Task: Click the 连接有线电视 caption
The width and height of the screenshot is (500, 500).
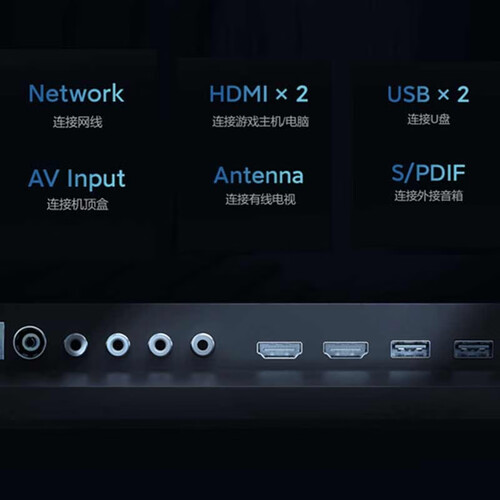Action: pos(260,199)
